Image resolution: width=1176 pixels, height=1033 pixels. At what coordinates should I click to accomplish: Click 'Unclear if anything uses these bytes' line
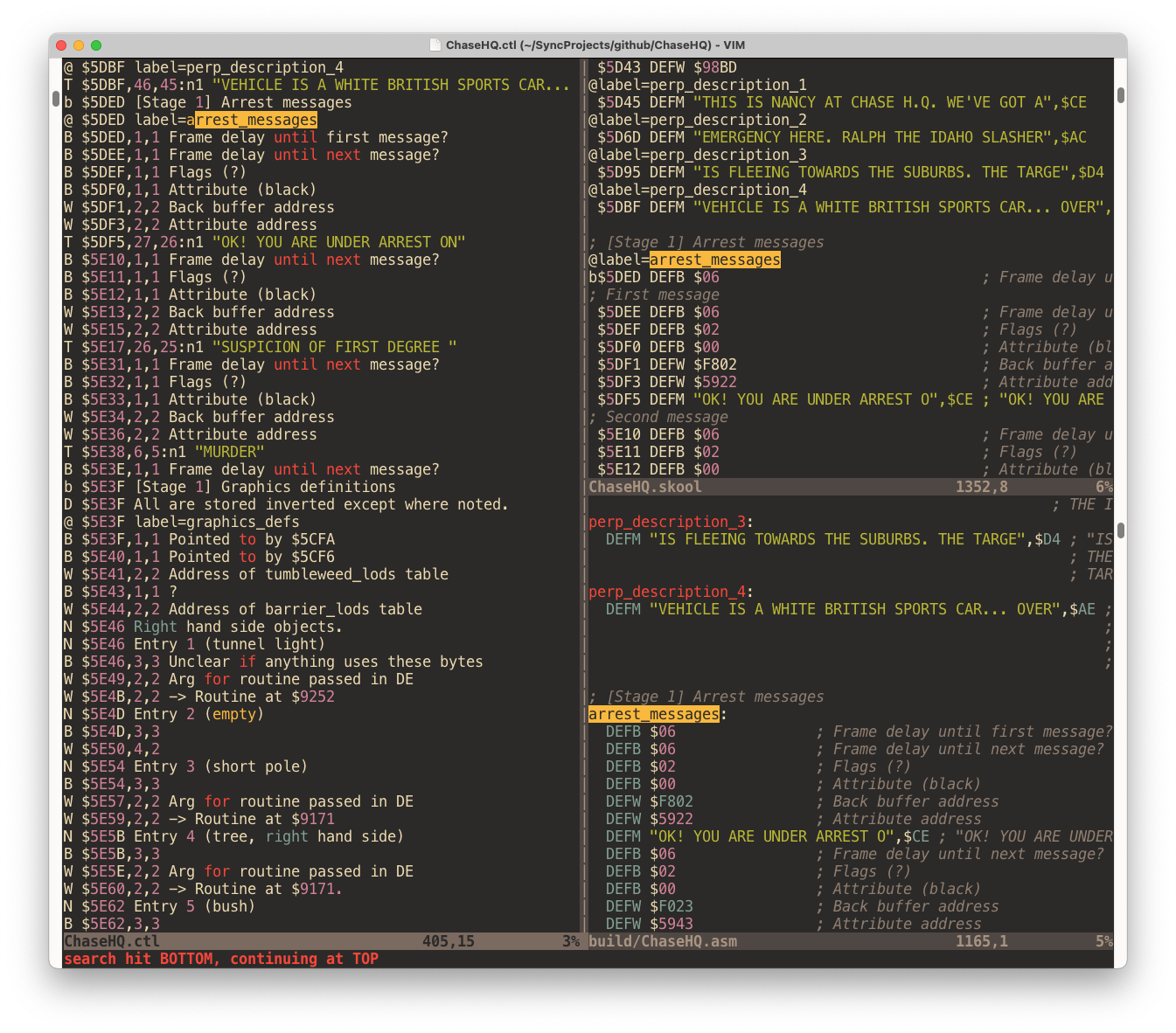[274, 662]
